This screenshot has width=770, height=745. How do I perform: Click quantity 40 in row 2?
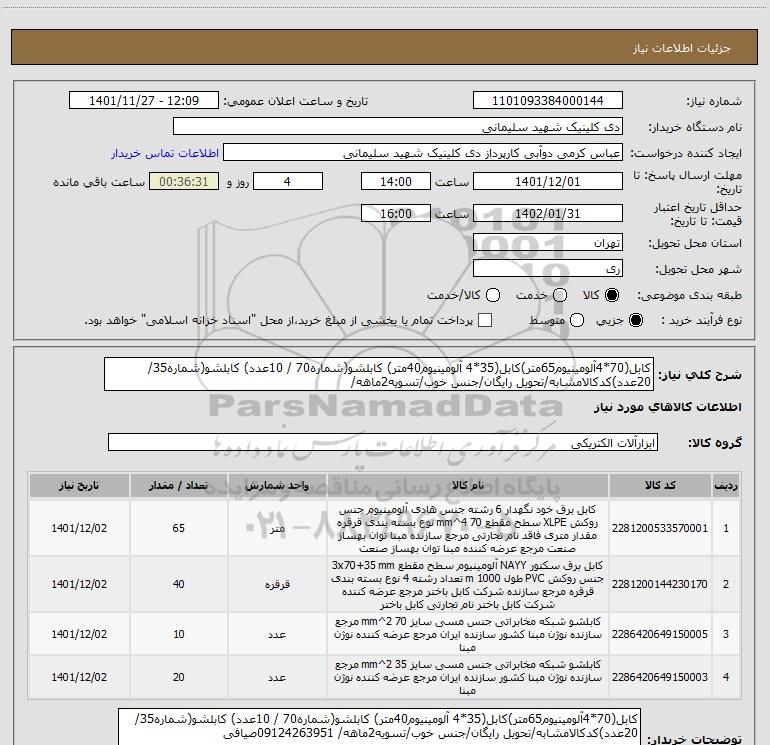point(178,584)
